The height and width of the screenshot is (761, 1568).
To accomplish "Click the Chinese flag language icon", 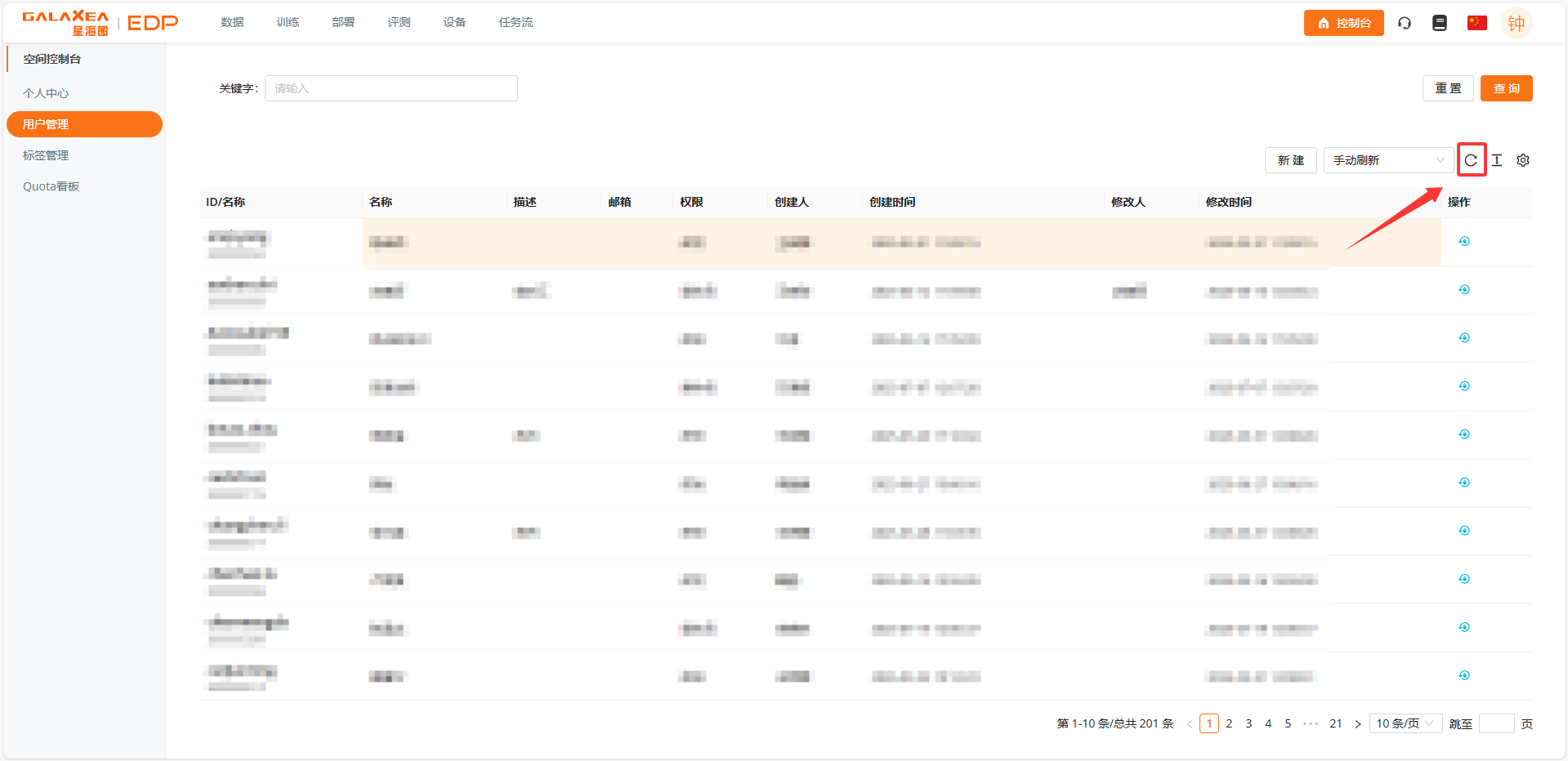I will 1476,23.
